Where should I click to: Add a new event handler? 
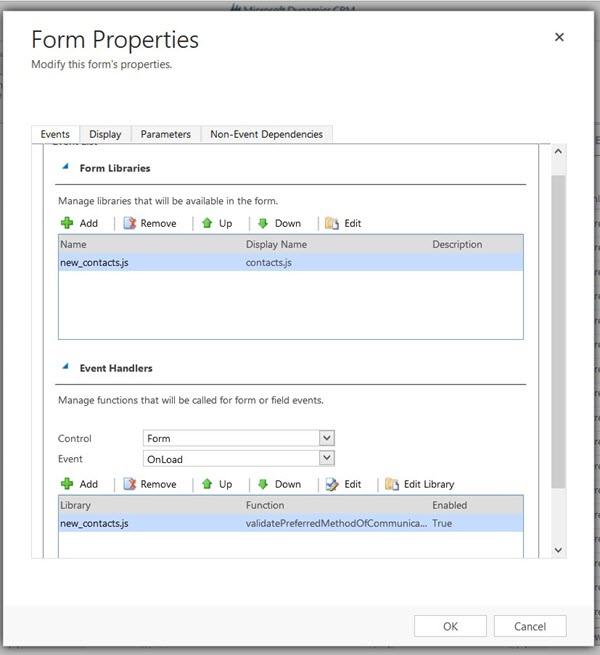click(x=79, y=484)
